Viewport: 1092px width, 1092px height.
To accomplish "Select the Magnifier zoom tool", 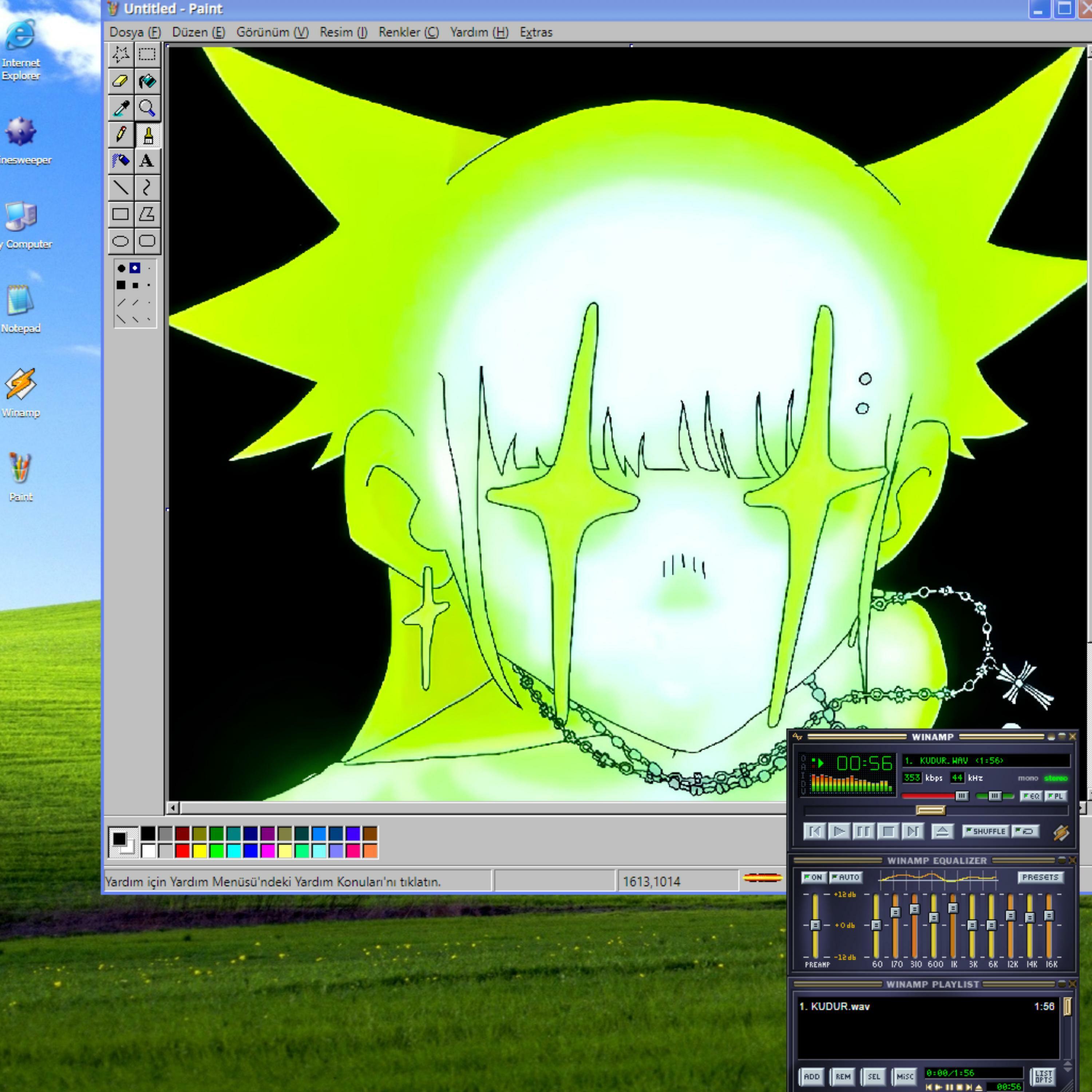I will click(x=147, y=108).
